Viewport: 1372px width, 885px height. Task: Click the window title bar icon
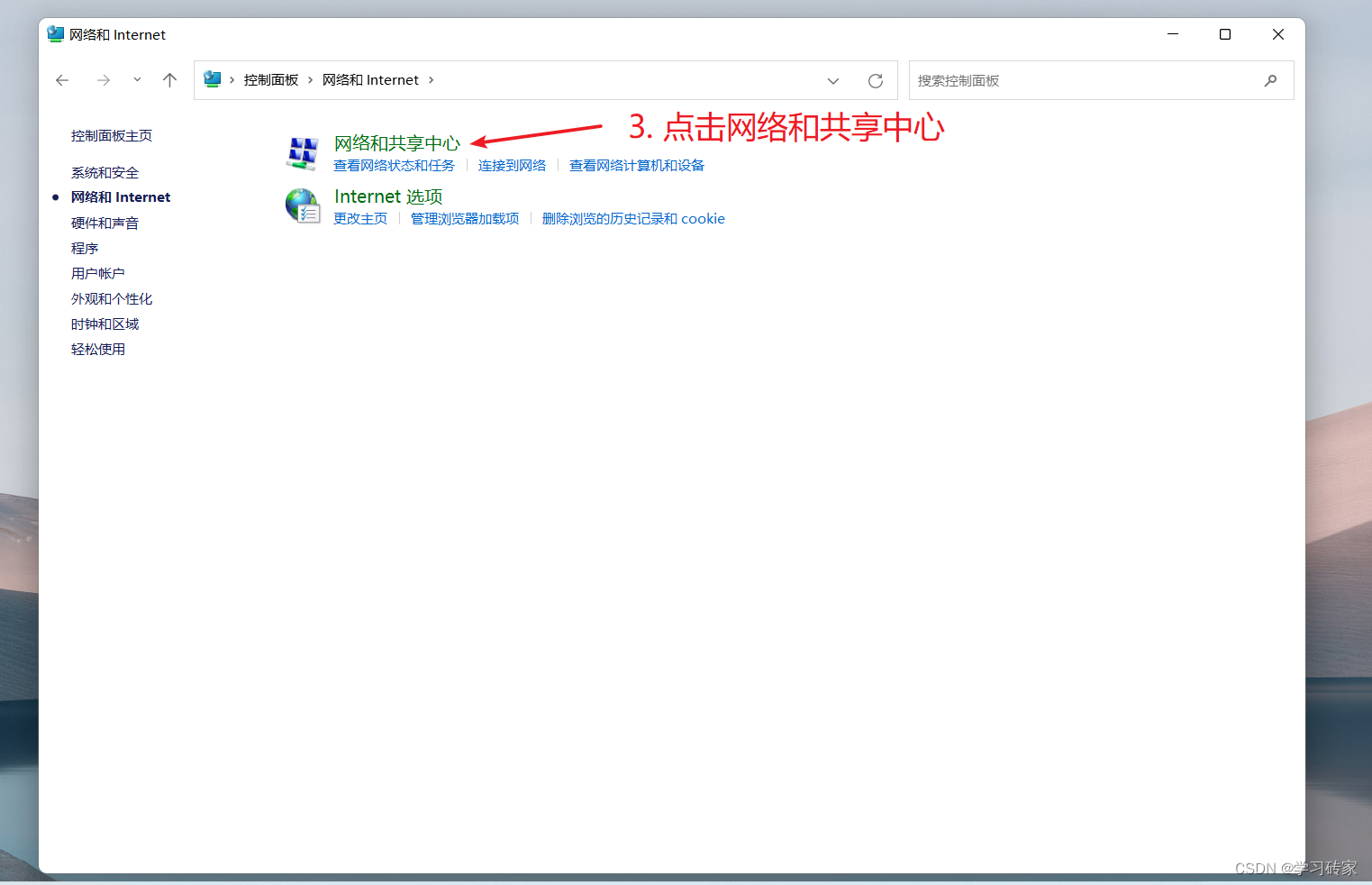56,34
